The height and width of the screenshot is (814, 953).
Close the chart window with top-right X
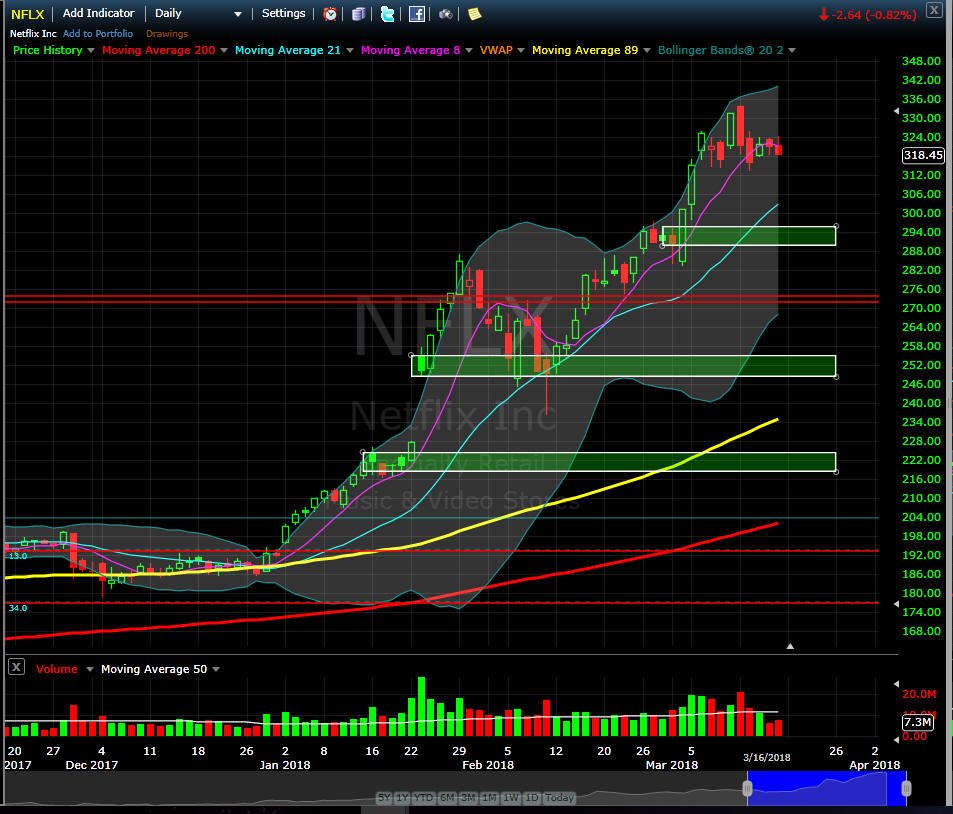(934, 10)
